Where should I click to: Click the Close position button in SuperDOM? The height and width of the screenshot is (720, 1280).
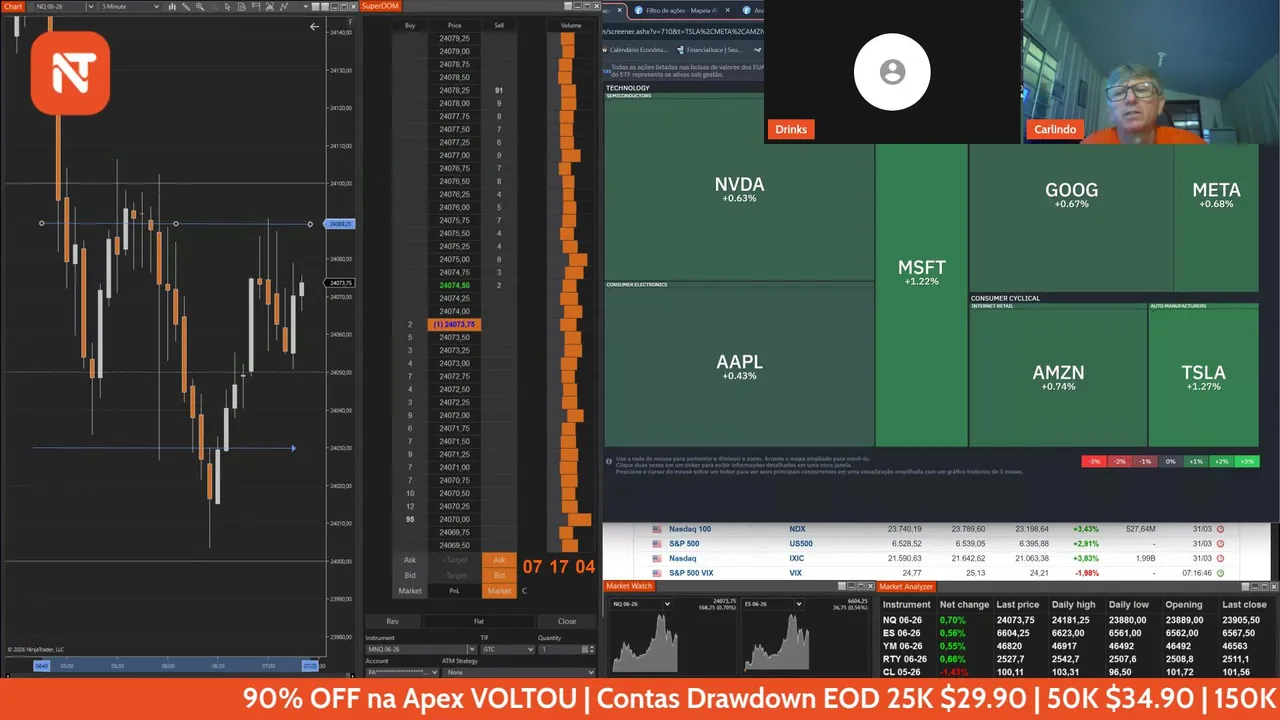pyautogui.click(x=567, y=621)
